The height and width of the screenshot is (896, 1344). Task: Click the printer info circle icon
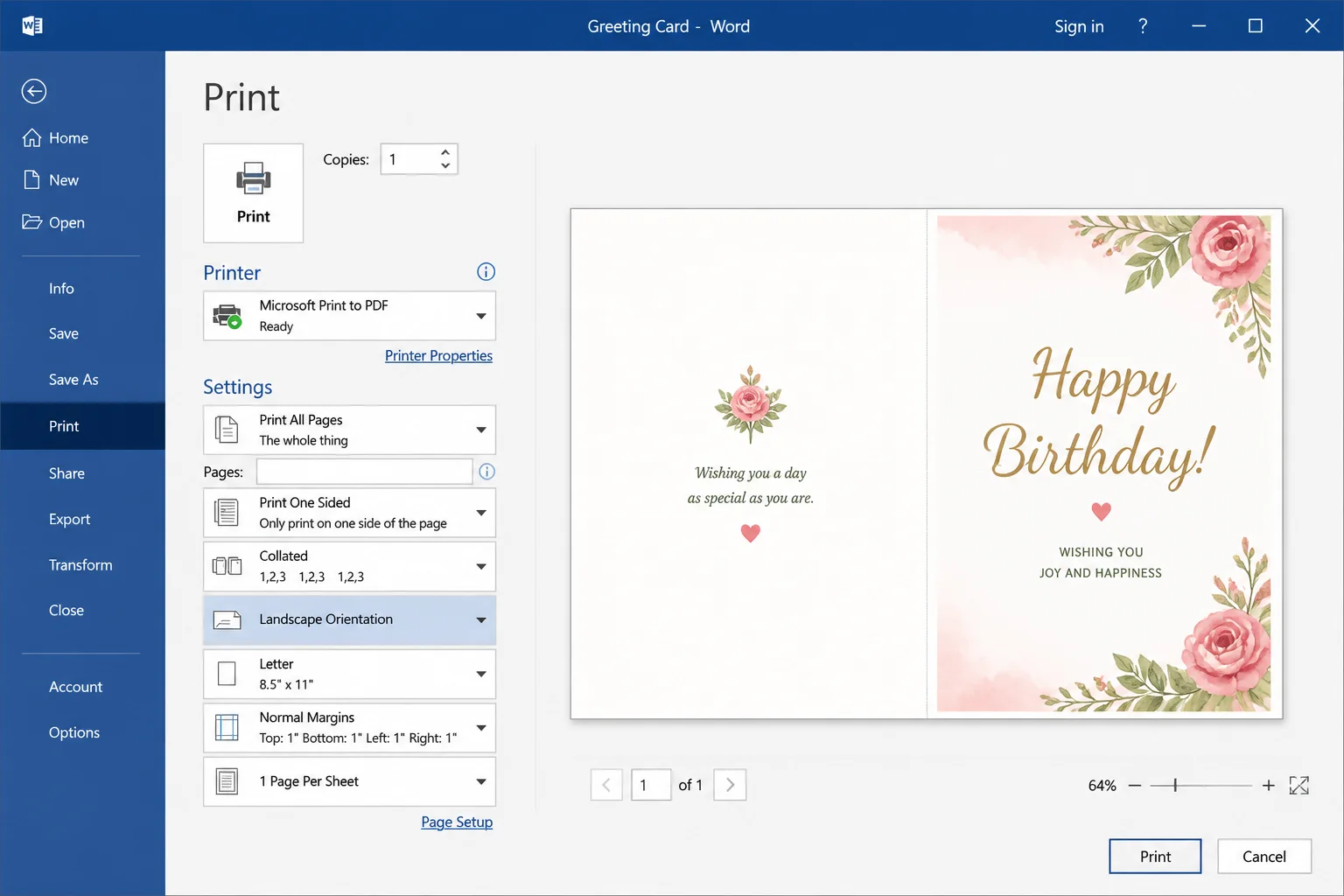click(x=486, y=271)
